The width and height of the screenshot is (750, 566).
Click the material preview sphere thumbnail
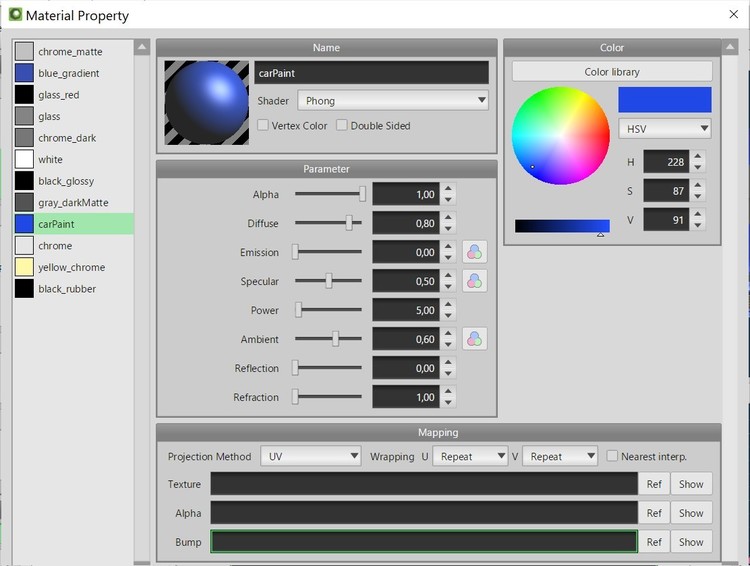207,102
